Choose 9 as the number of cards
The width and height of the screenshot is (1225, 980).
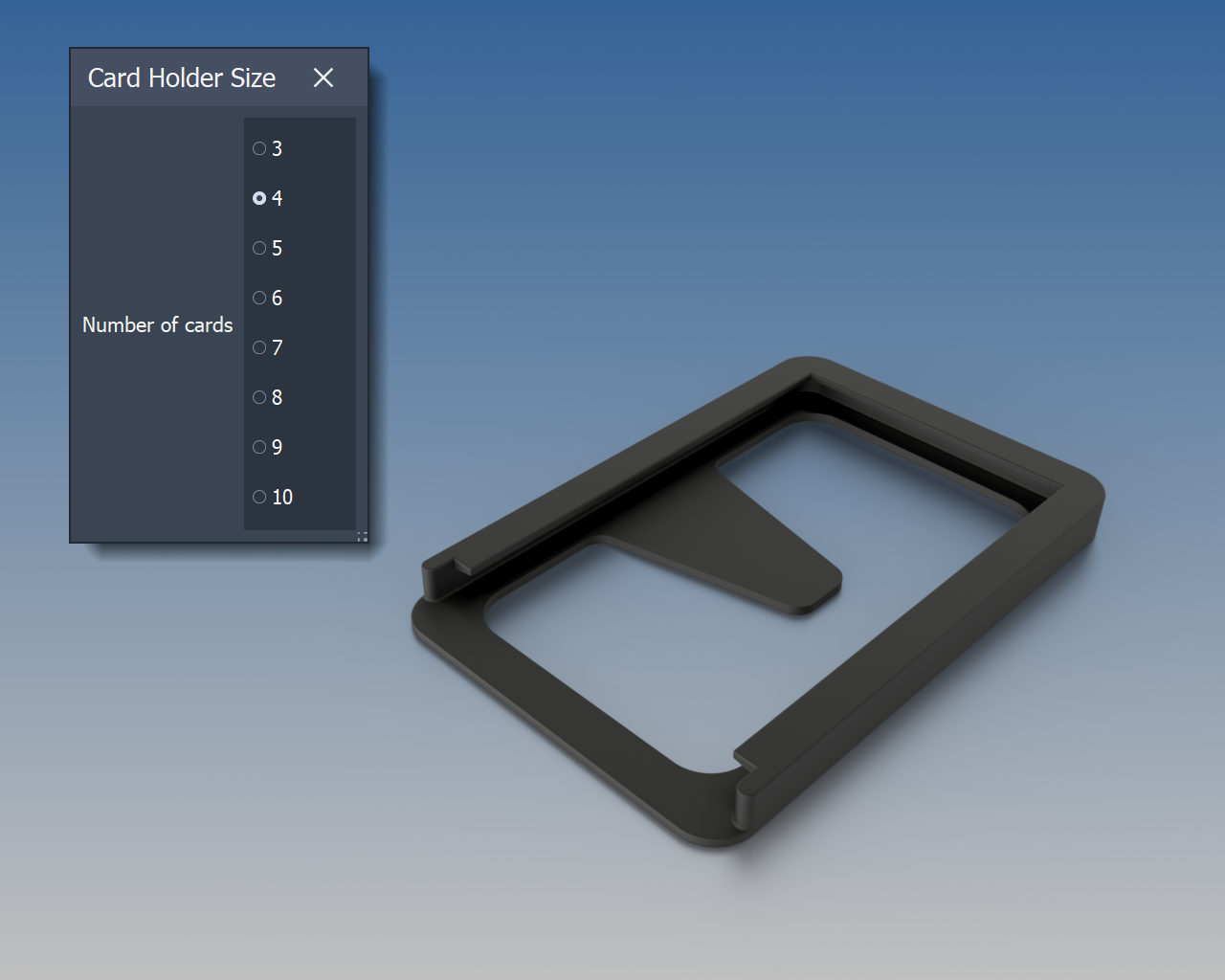(259, 447)
